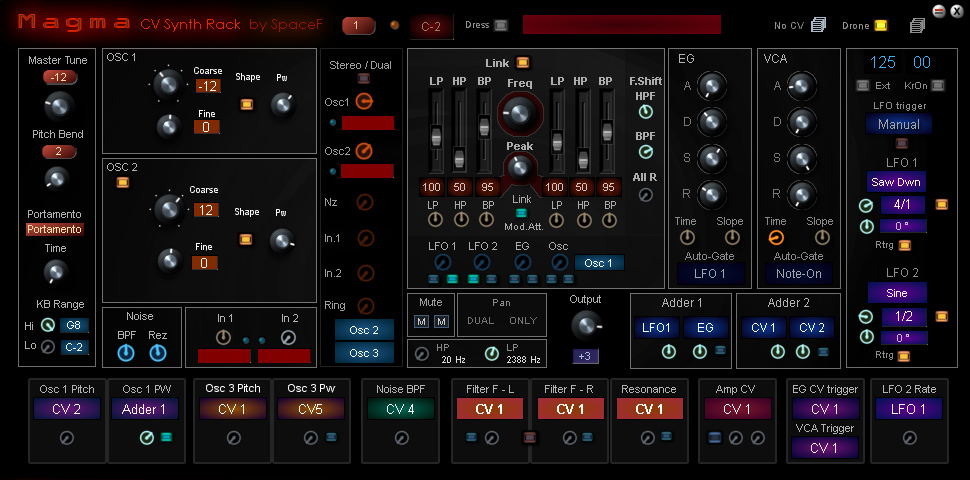Click the Osc 2 button
Image resolution: width=970 pixels, height=480 pixels.
point(364,330)
